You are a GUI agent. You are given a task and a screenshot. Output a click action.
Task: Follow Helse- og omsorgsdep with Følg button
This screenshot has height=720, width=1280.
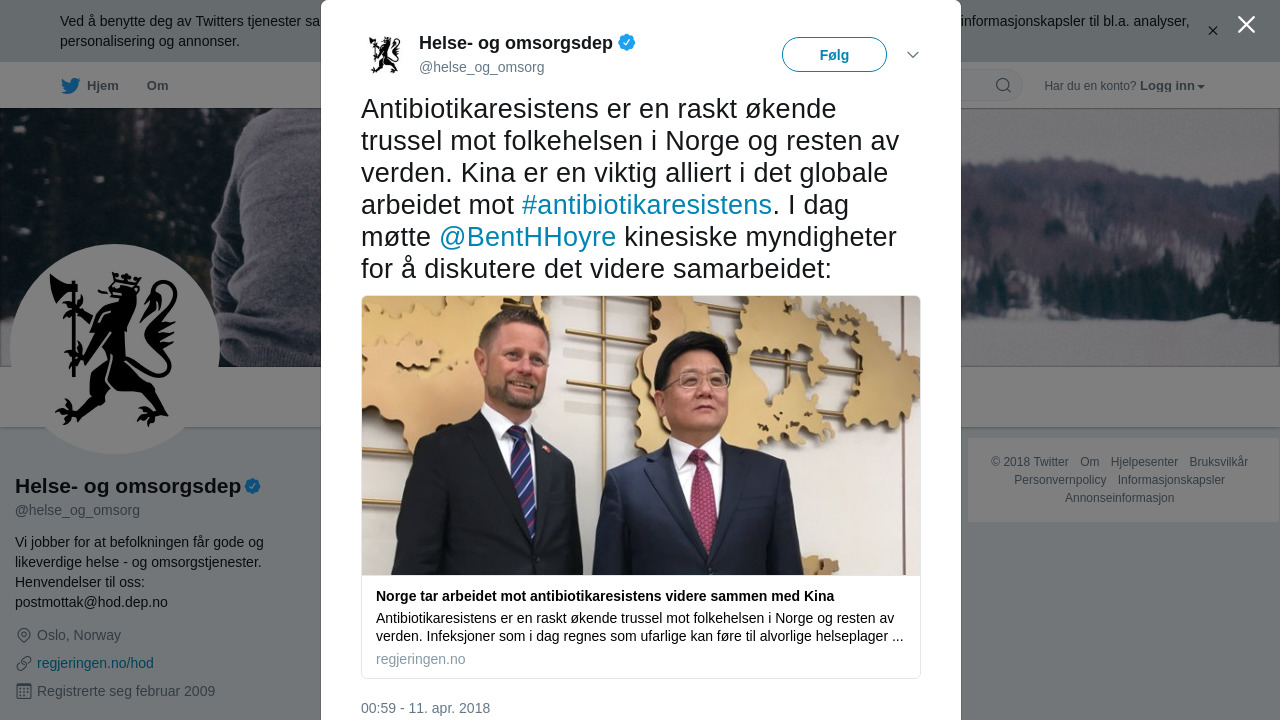point(834,55)
